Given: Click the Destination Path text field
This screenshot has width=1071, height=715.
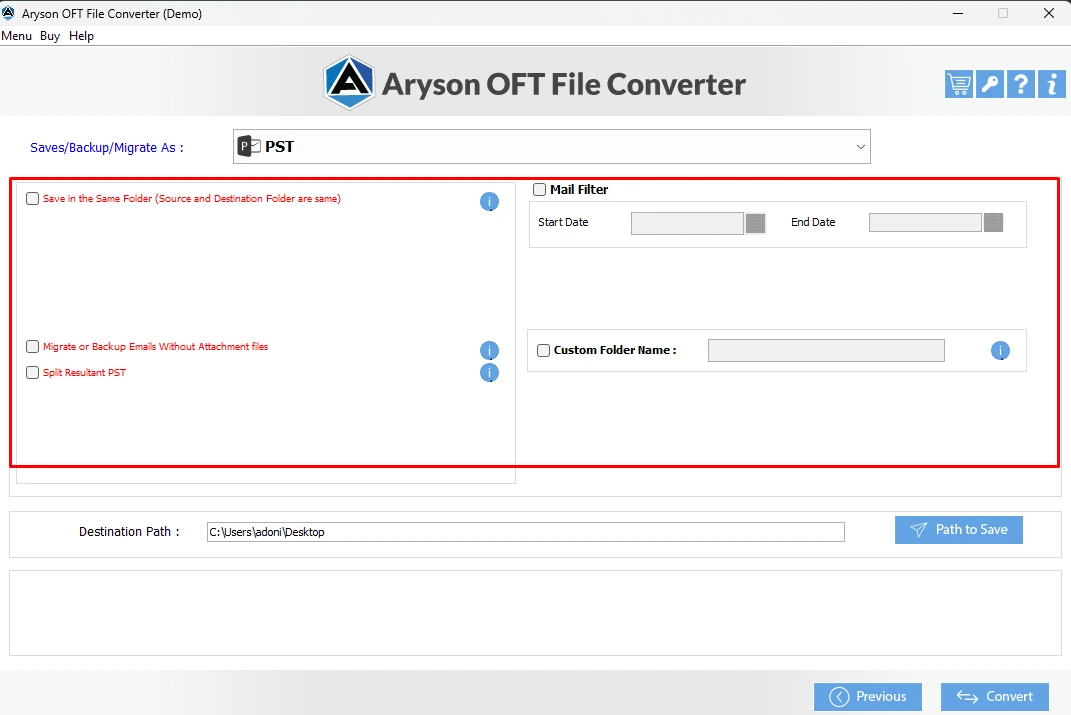Looking at the screenshot, I should [526, 532].
